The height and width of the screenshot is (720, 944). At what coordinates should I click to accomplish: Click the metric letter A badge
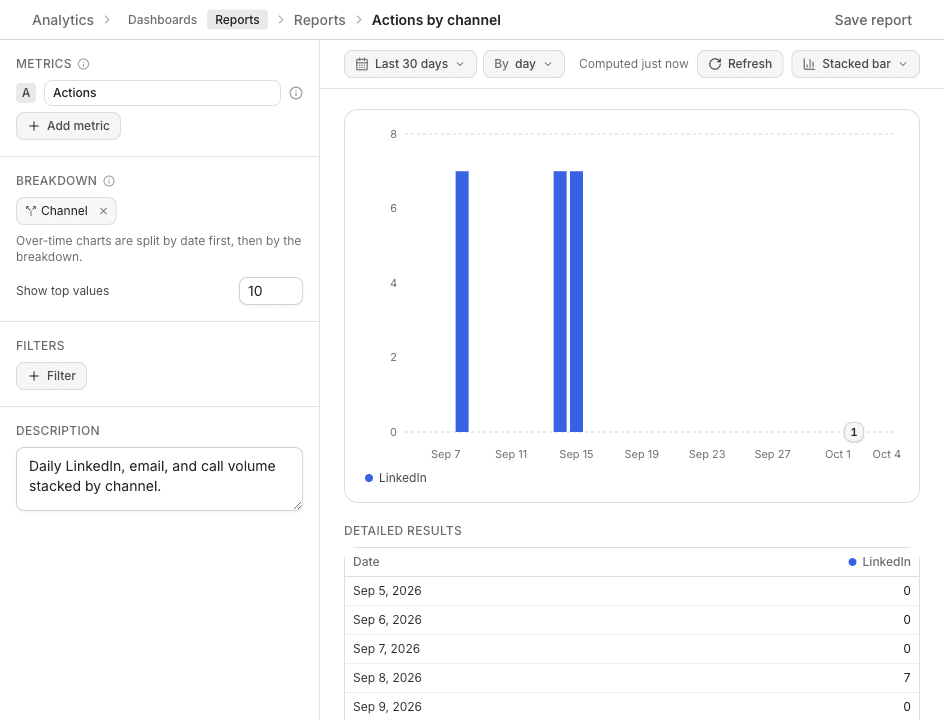tap(26, 93)
